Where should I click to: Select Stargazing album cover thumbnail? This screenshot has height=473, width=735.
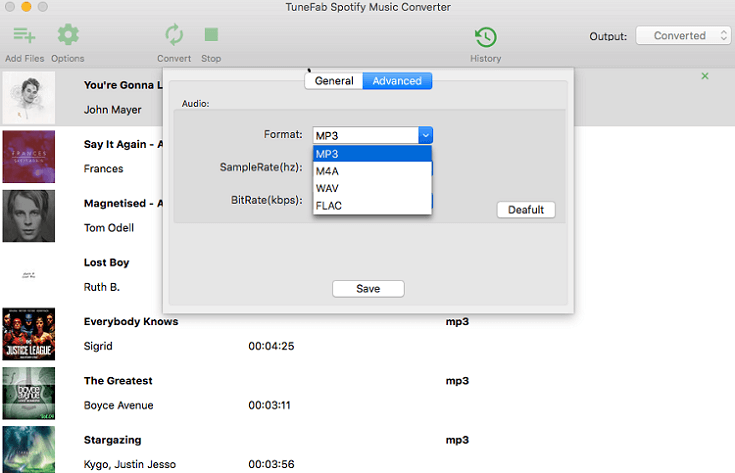pyautogui.click(x=29, y=450)
